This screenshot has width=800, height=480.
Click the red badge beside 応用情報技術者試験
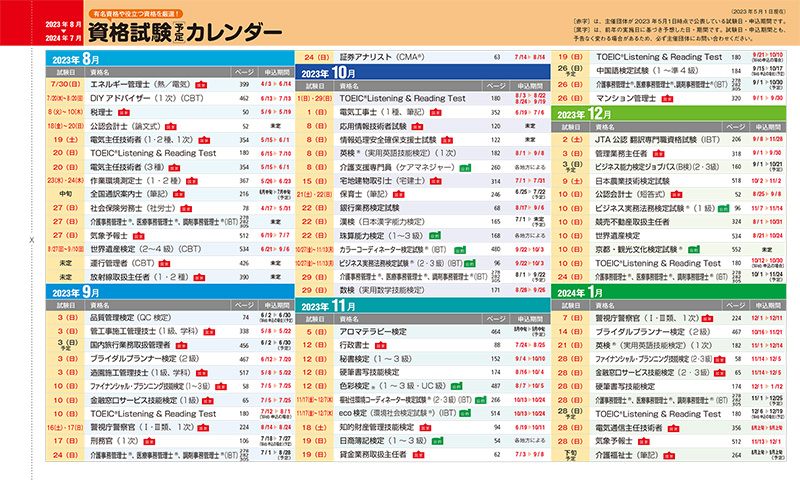click(417, 127)
